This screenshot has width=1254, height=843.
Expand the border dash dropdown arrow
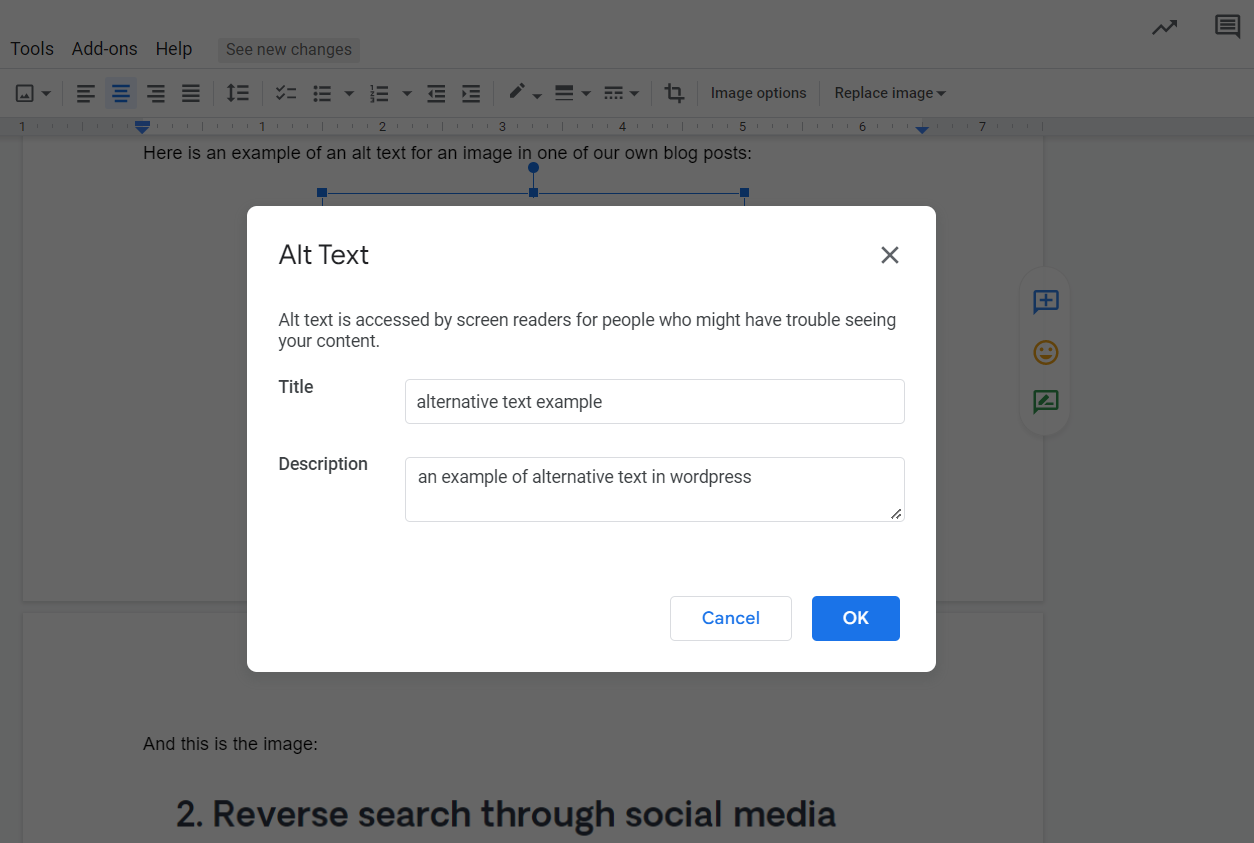point(635,94)
